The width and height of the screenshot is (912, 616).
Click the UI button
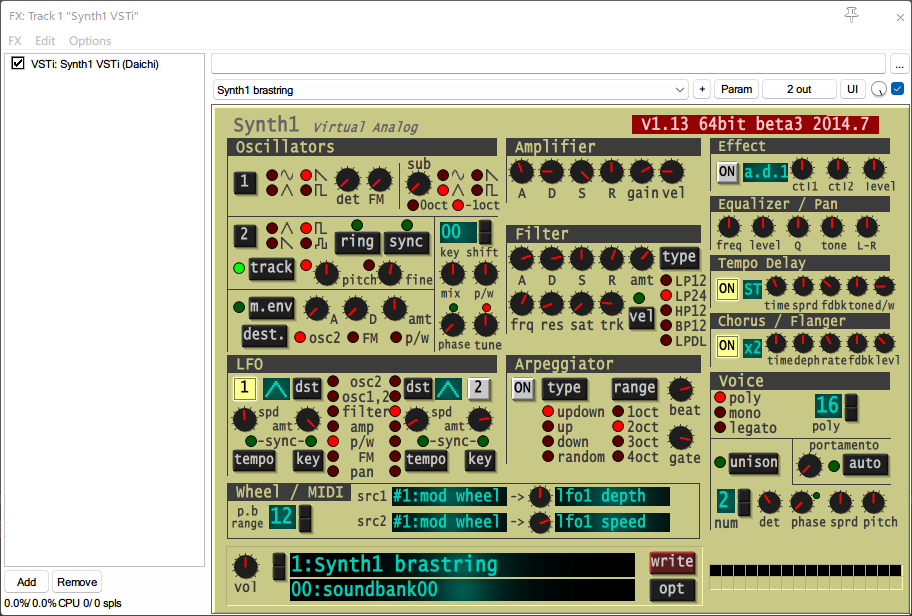click(x=853, y=90)
